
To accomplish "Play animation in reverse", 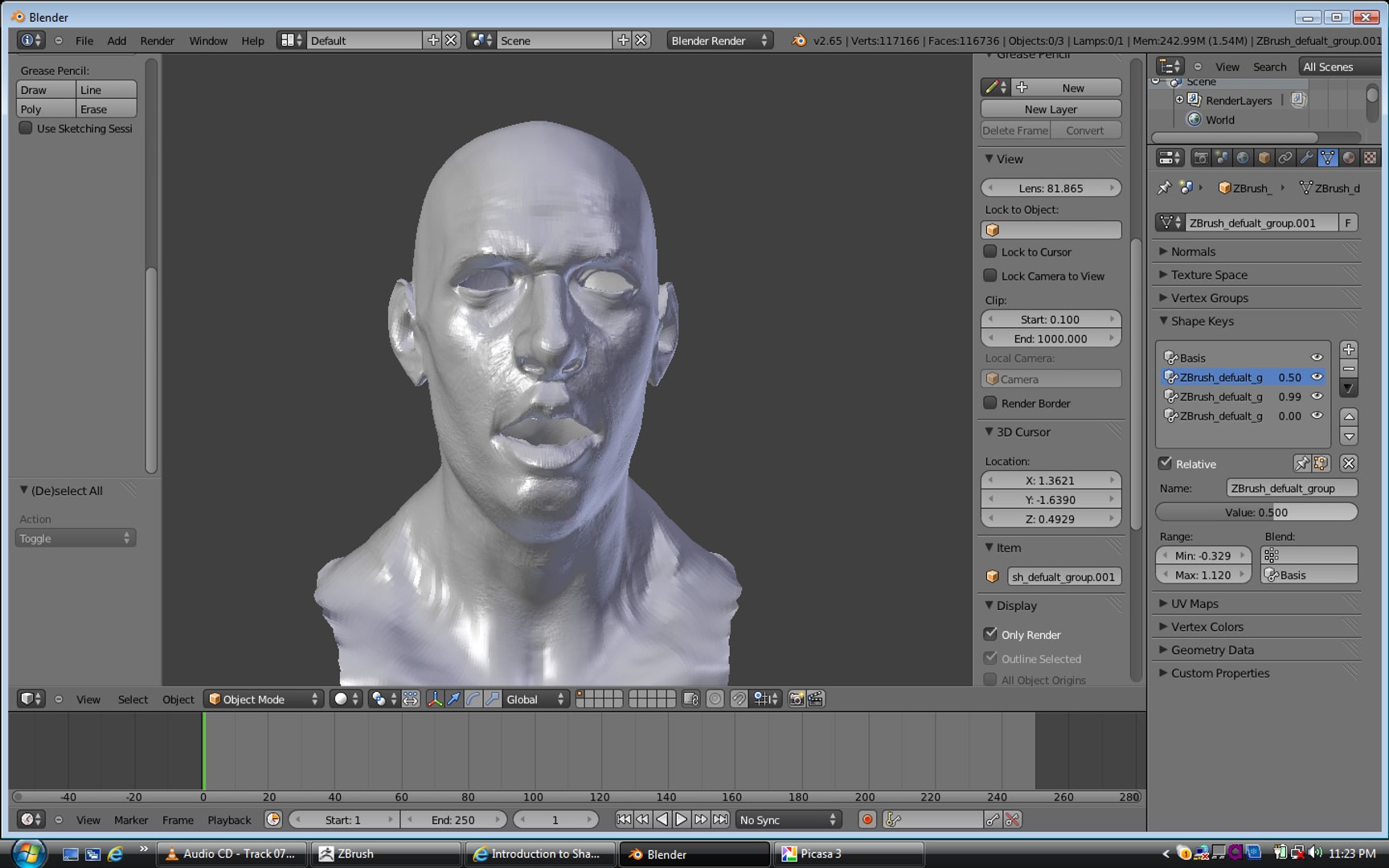I will pos(662,820).
